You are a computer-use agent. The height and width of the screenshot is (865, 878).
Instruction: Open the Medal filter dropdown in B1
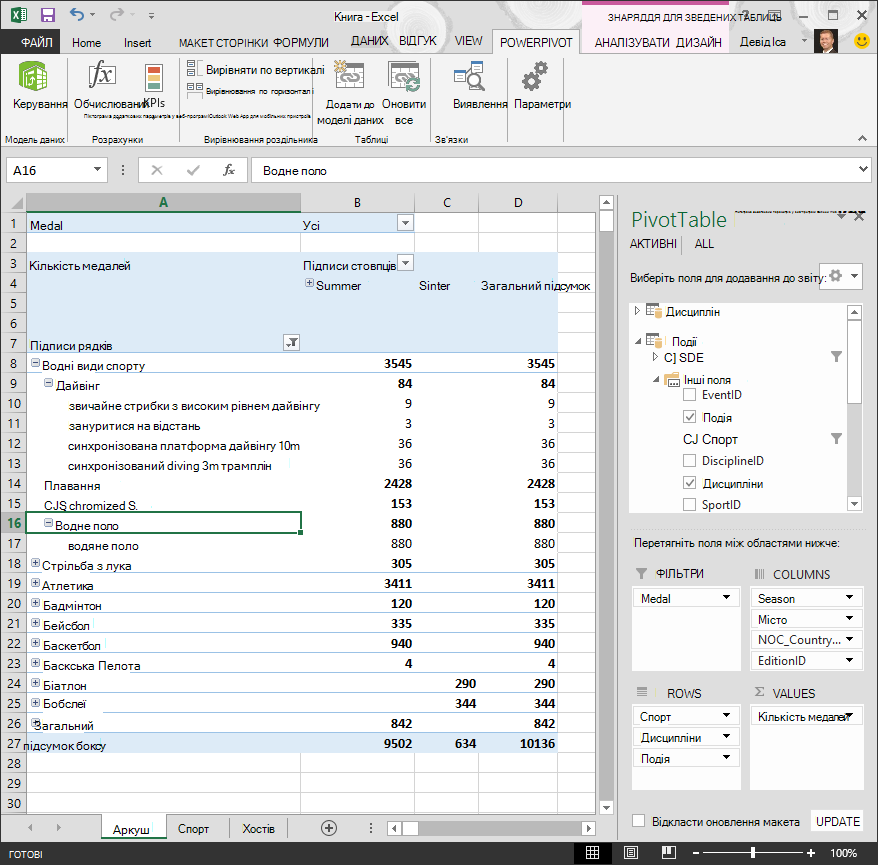point(405,223)
